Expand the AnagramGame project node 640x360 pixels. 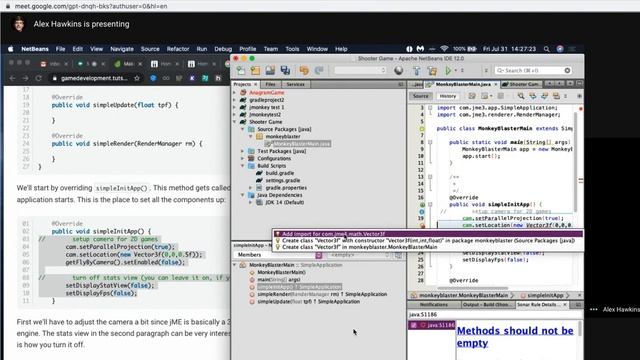(235, 93)
